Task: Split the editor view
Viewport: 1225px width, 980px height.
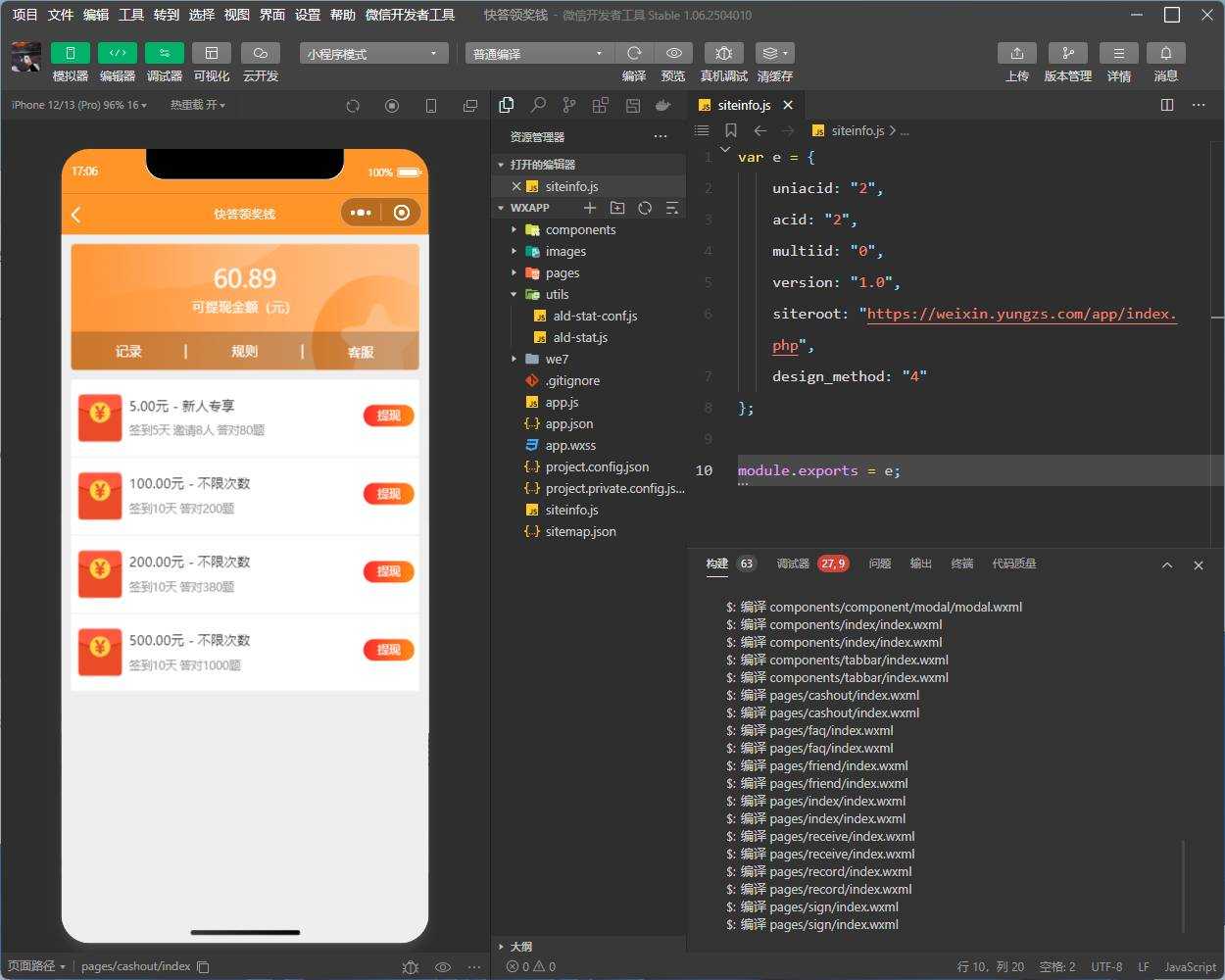Action: [x=1167, y=105]
